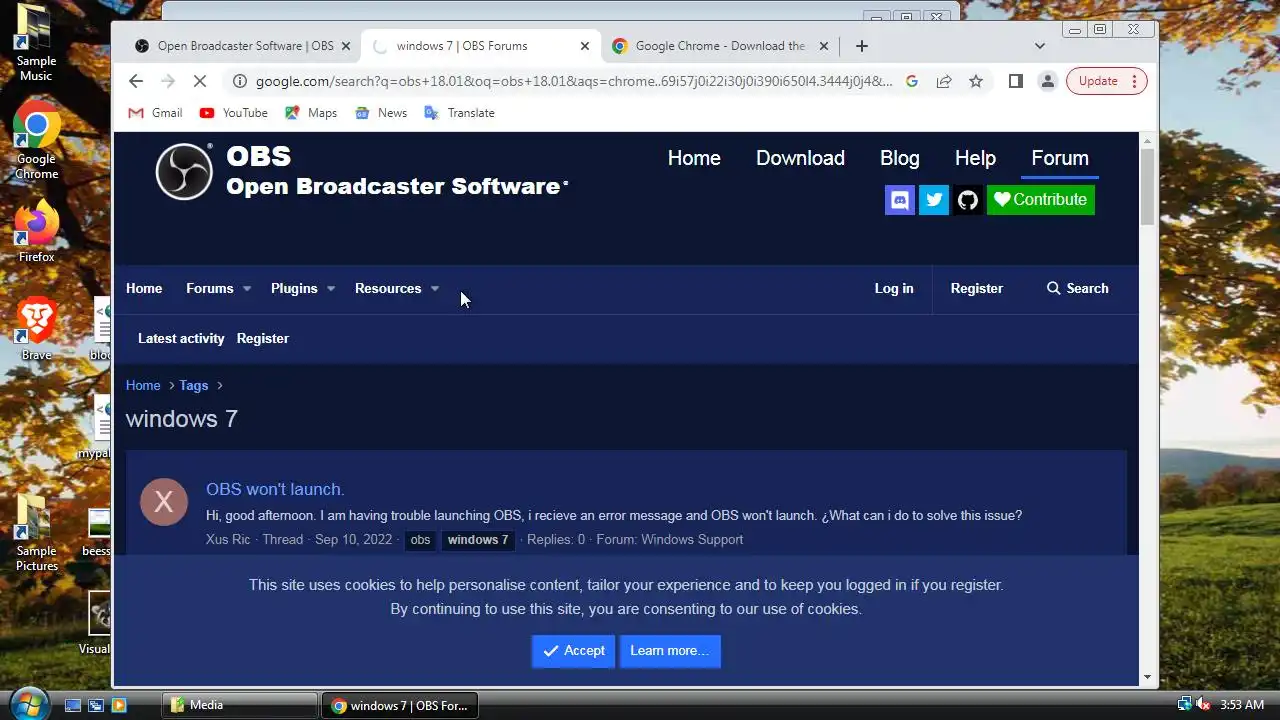
Task: Click Register next to Latest activity
Action: pos(263,338)
